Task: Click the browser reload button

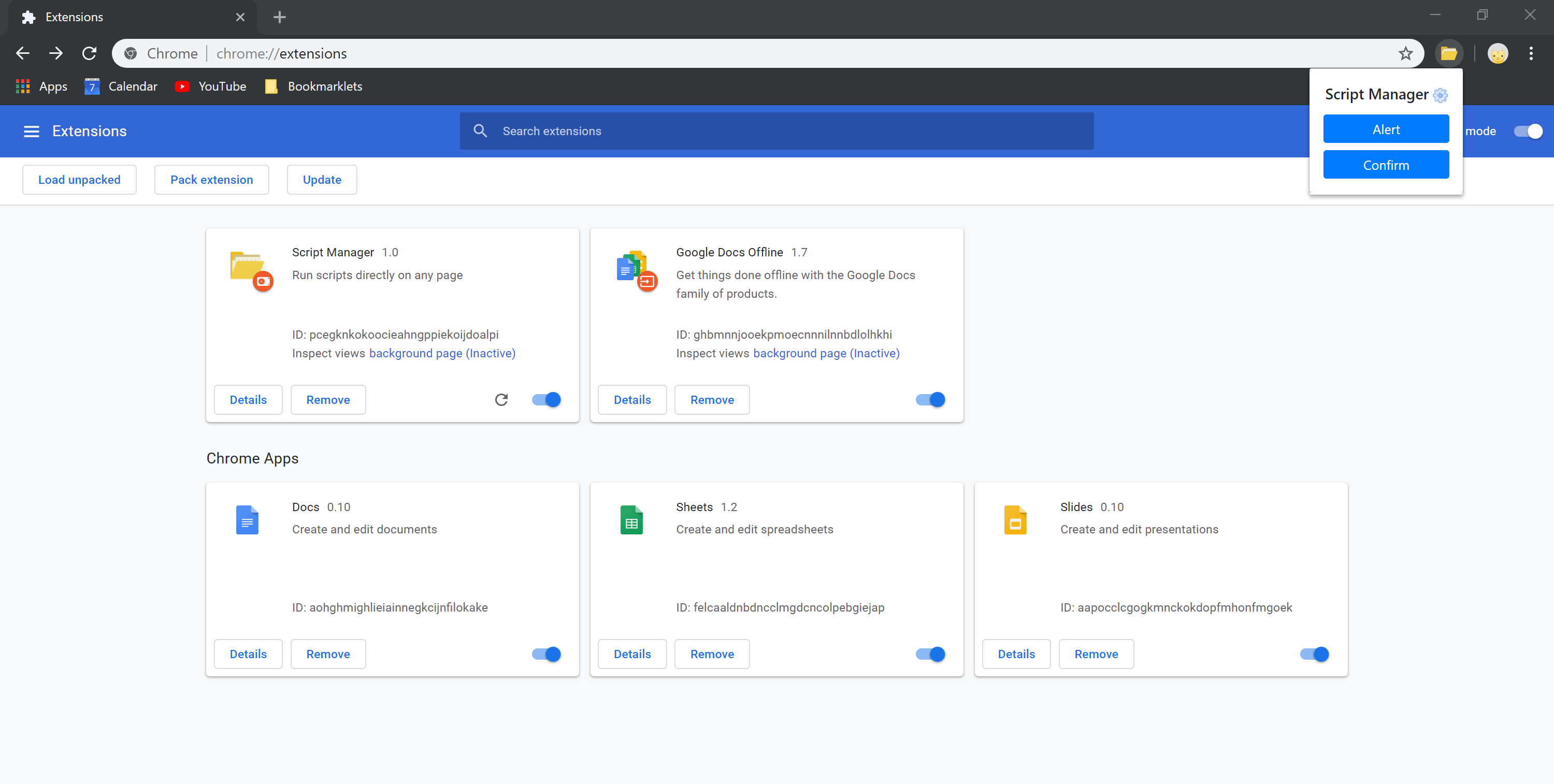Action: (x=89, y=54)
